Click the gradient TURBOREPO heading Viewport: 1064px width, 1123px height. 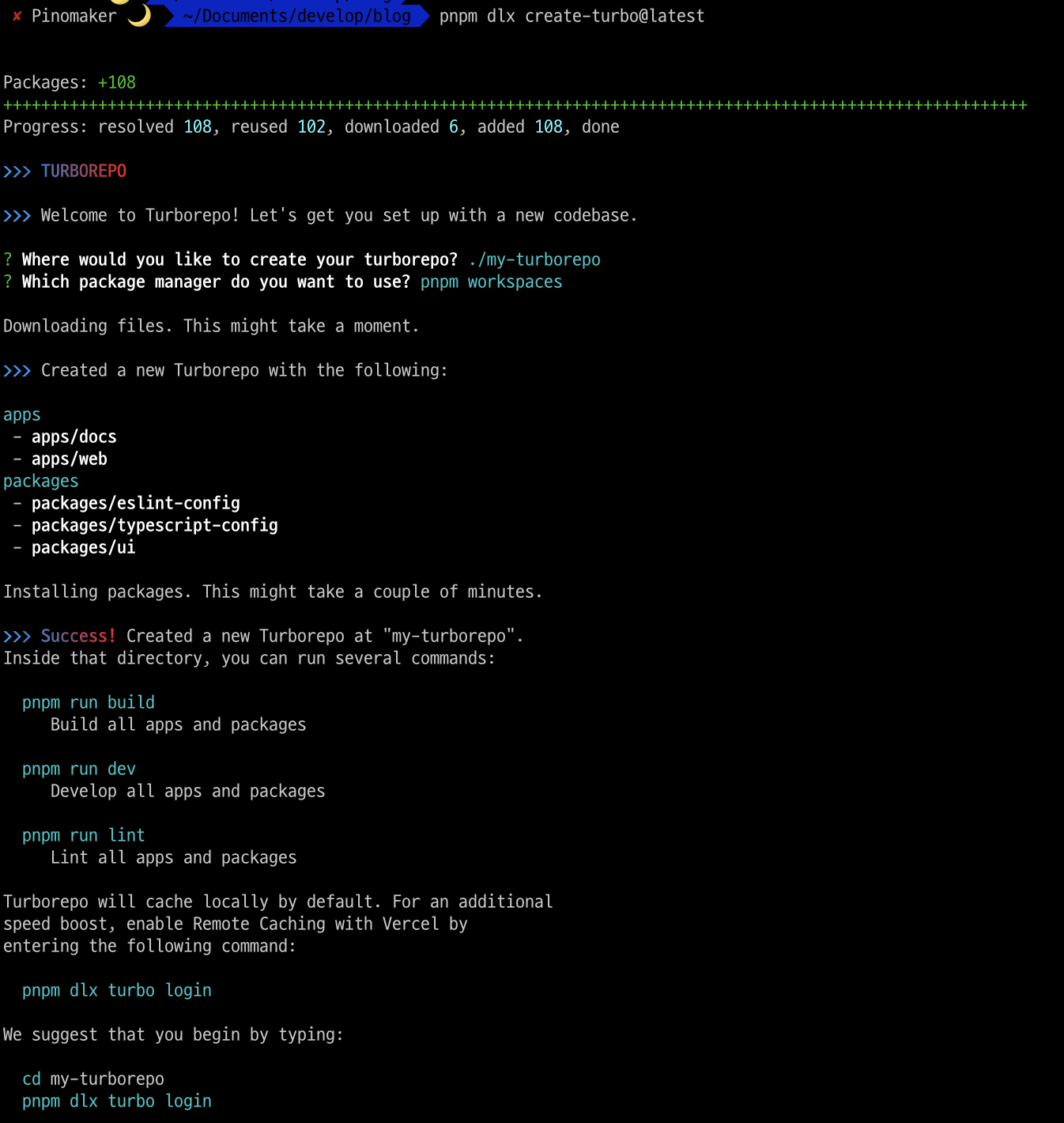coord(84,171)
